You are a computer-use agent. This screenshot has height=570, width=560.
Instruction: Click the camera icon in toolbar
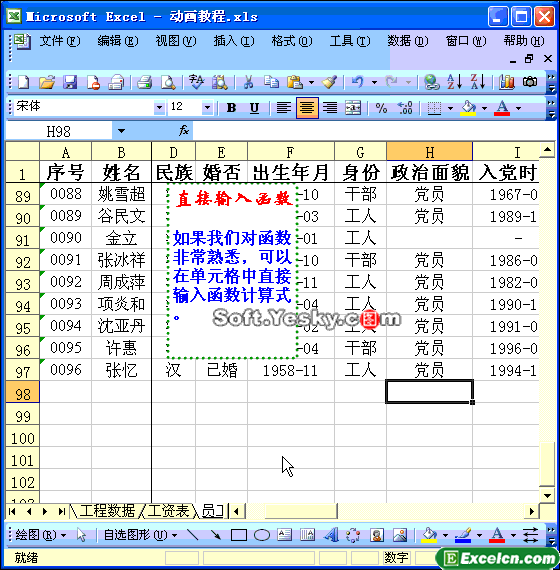530,82
